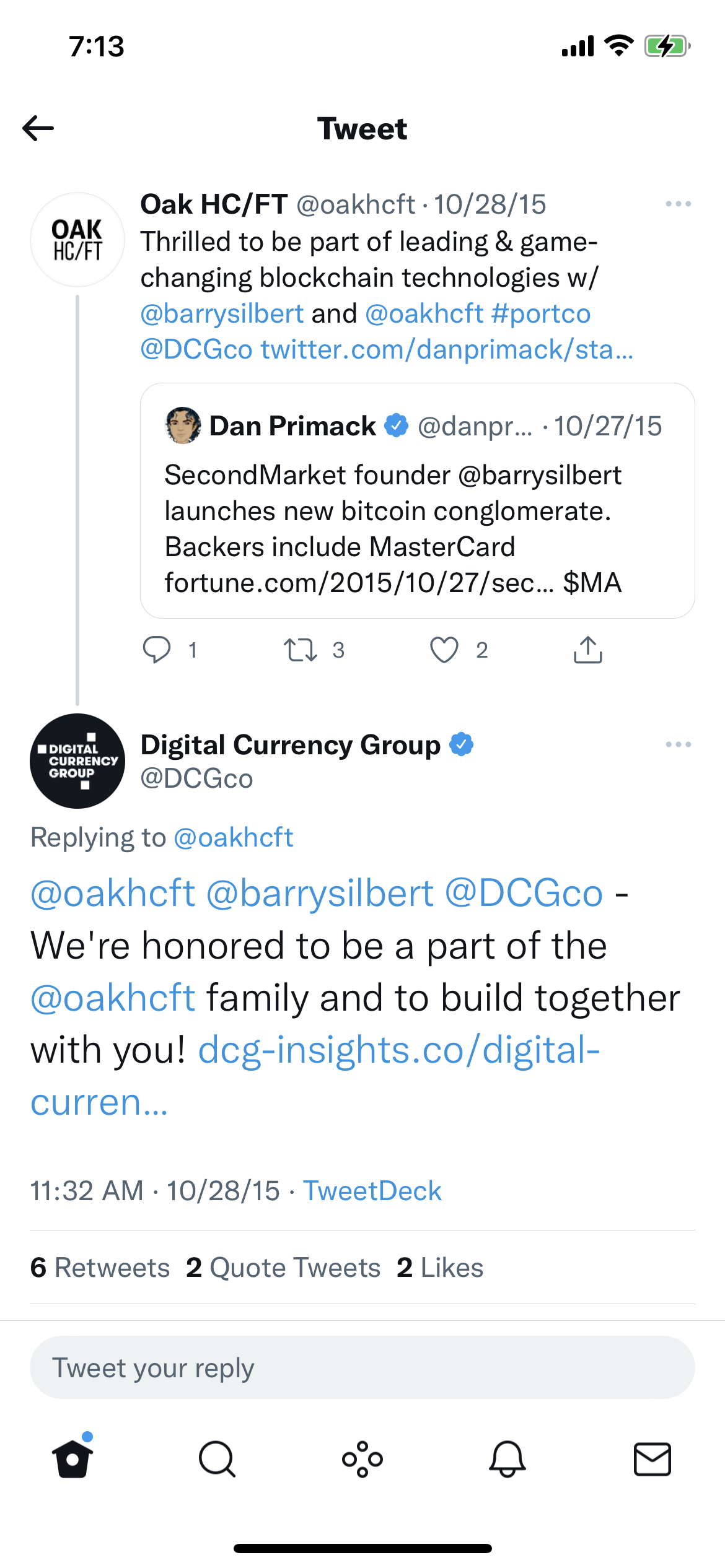Tap share icon on Oak HC/FT tweet
Screen dimensions: 725x1568
(x=587, y=650)
